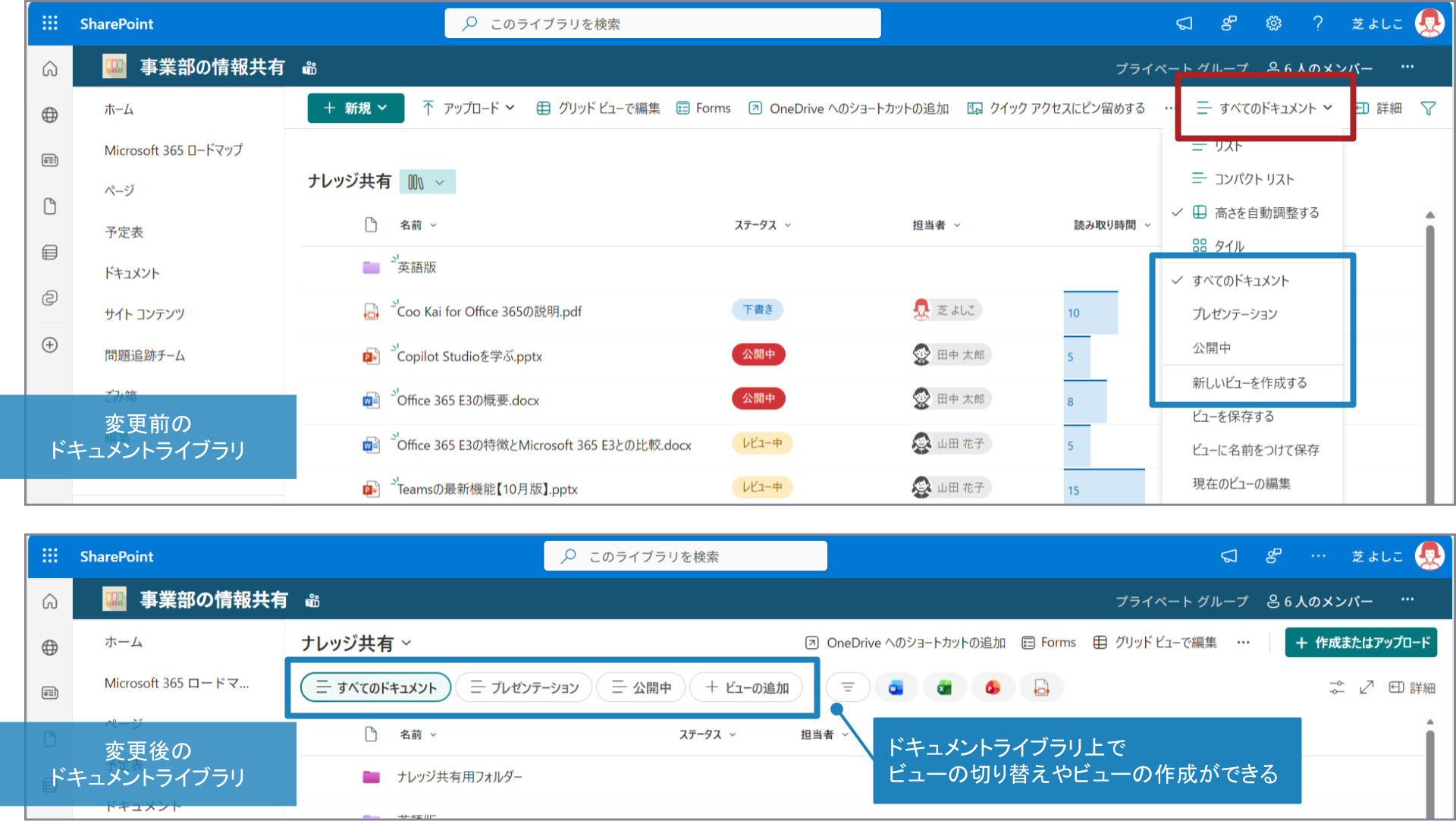Screen dimensions: 1456x821
Task: Select the checked すべてのドキュメント view in the menu
Action: [x=1240, y=281]
